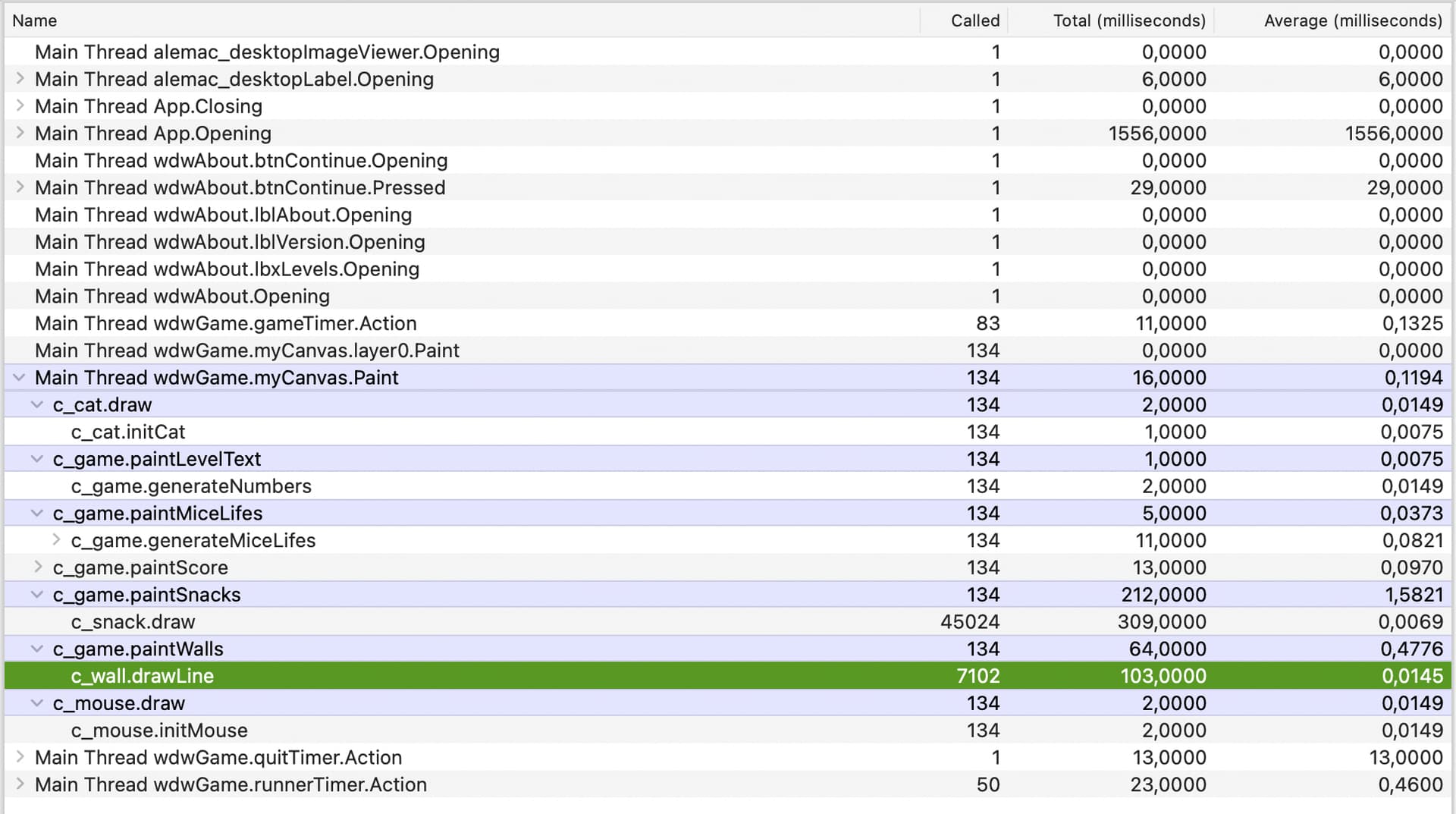Sort by Average (milliseconds) column header
Image resolution: width=1456 pixels, height=814 pixels.
click(1332, 20)
